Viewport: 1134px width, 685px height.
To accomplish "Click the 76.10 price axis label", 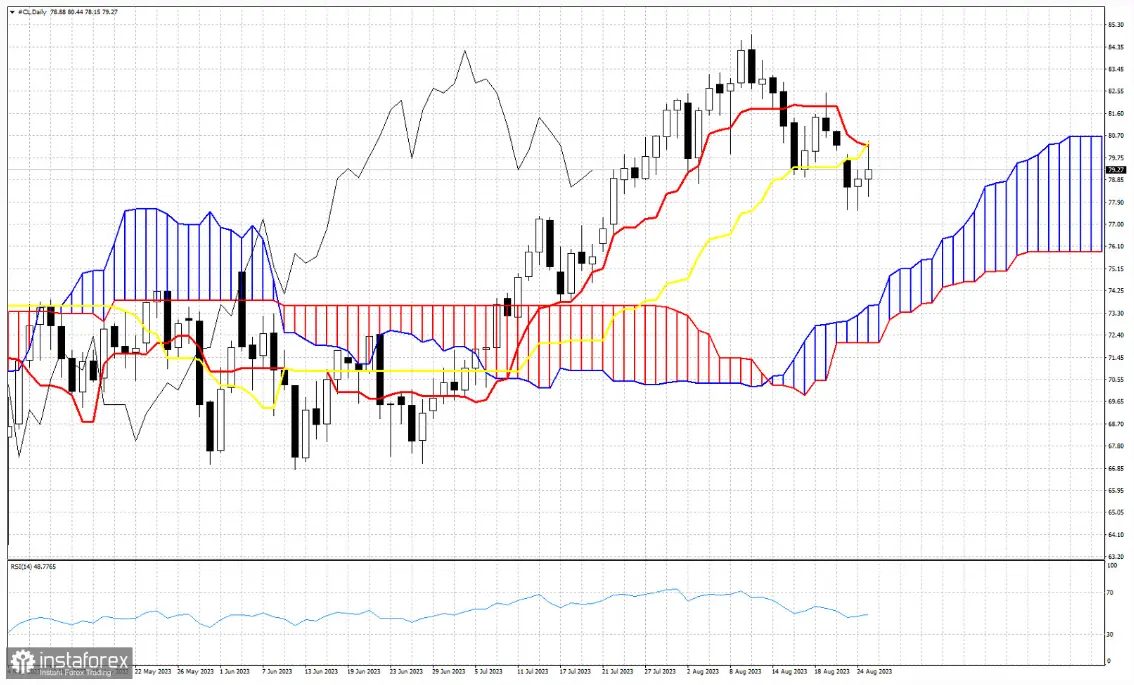I will (1117, 246).
